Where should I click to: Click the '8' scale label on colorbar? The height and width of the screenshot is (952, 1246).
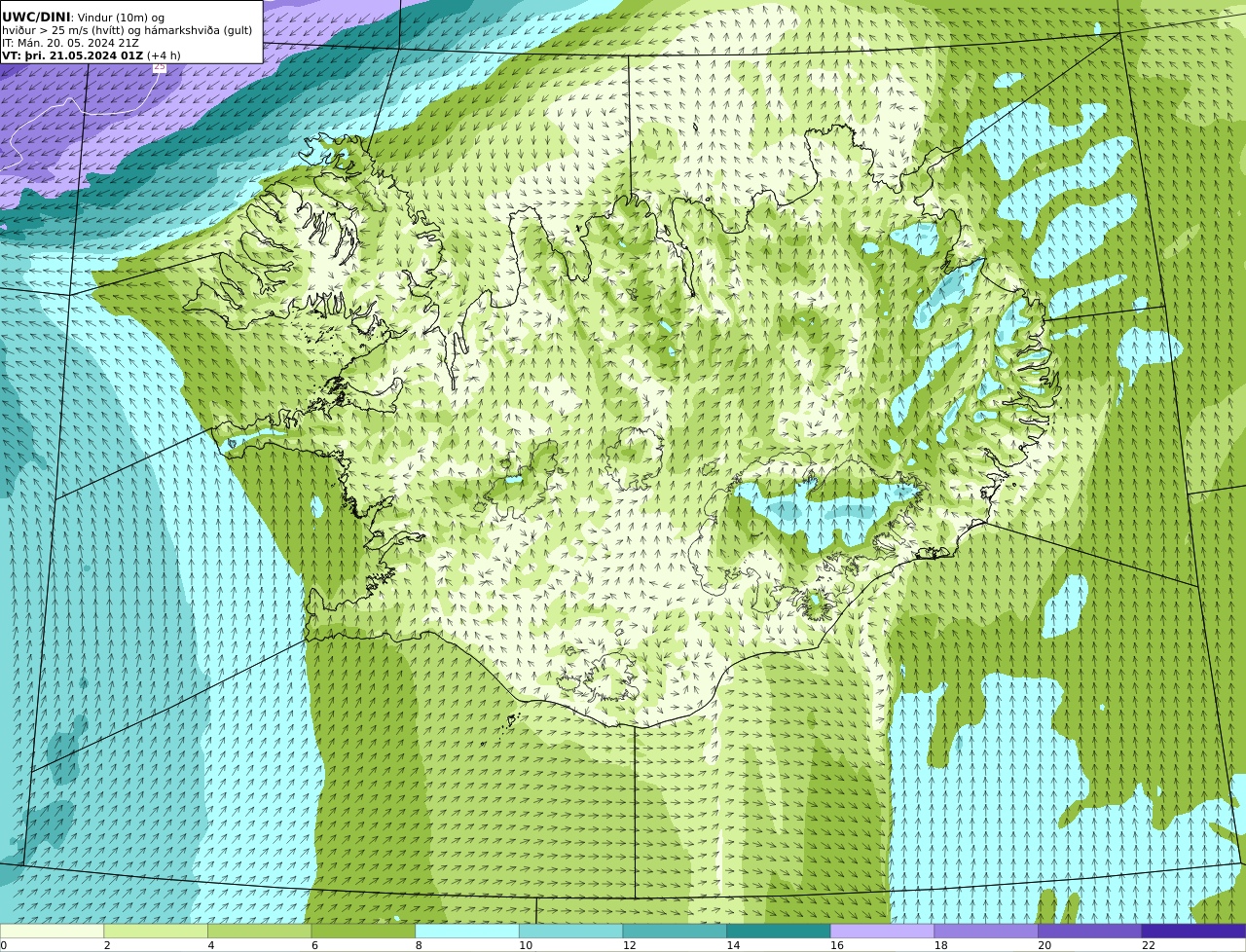tap(419, 945)
